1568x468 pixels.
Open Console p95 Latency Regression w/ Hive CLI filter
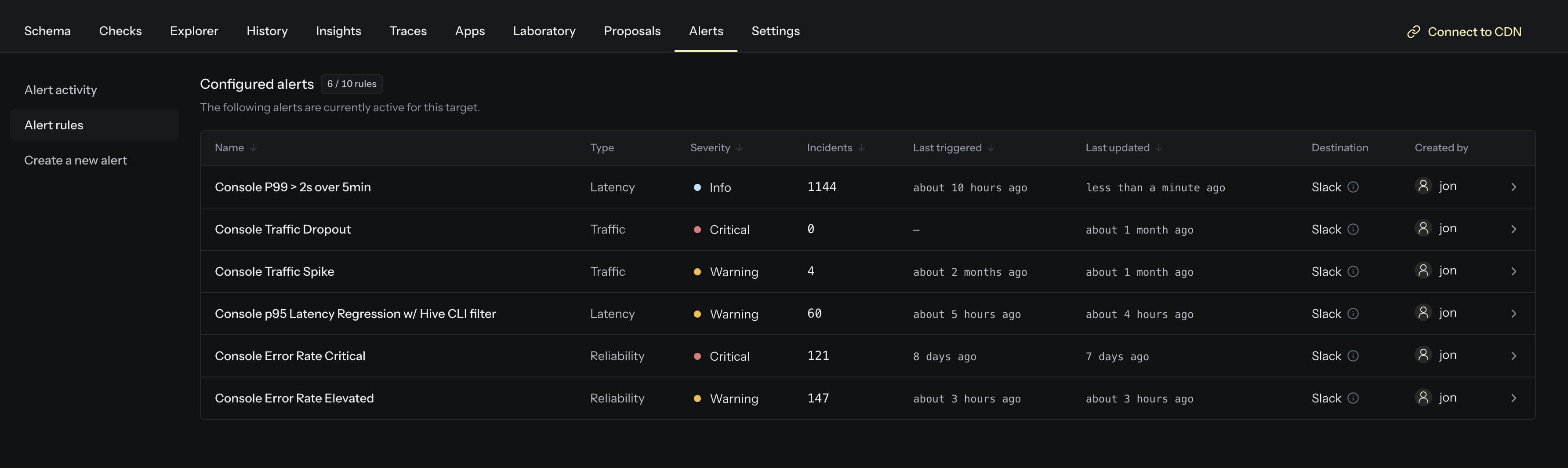(x=356, y=314)
